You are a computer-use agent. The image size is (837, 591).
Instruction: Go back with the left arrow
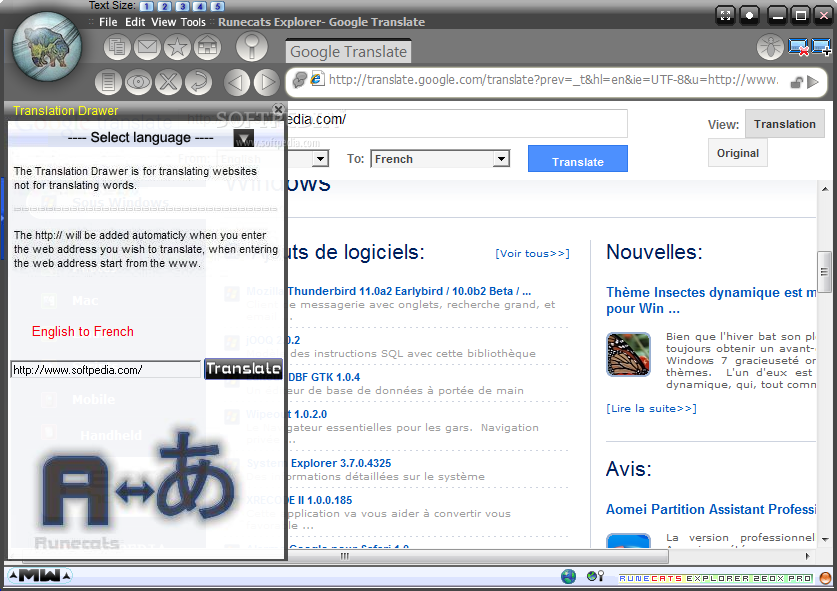pos(236,82)
